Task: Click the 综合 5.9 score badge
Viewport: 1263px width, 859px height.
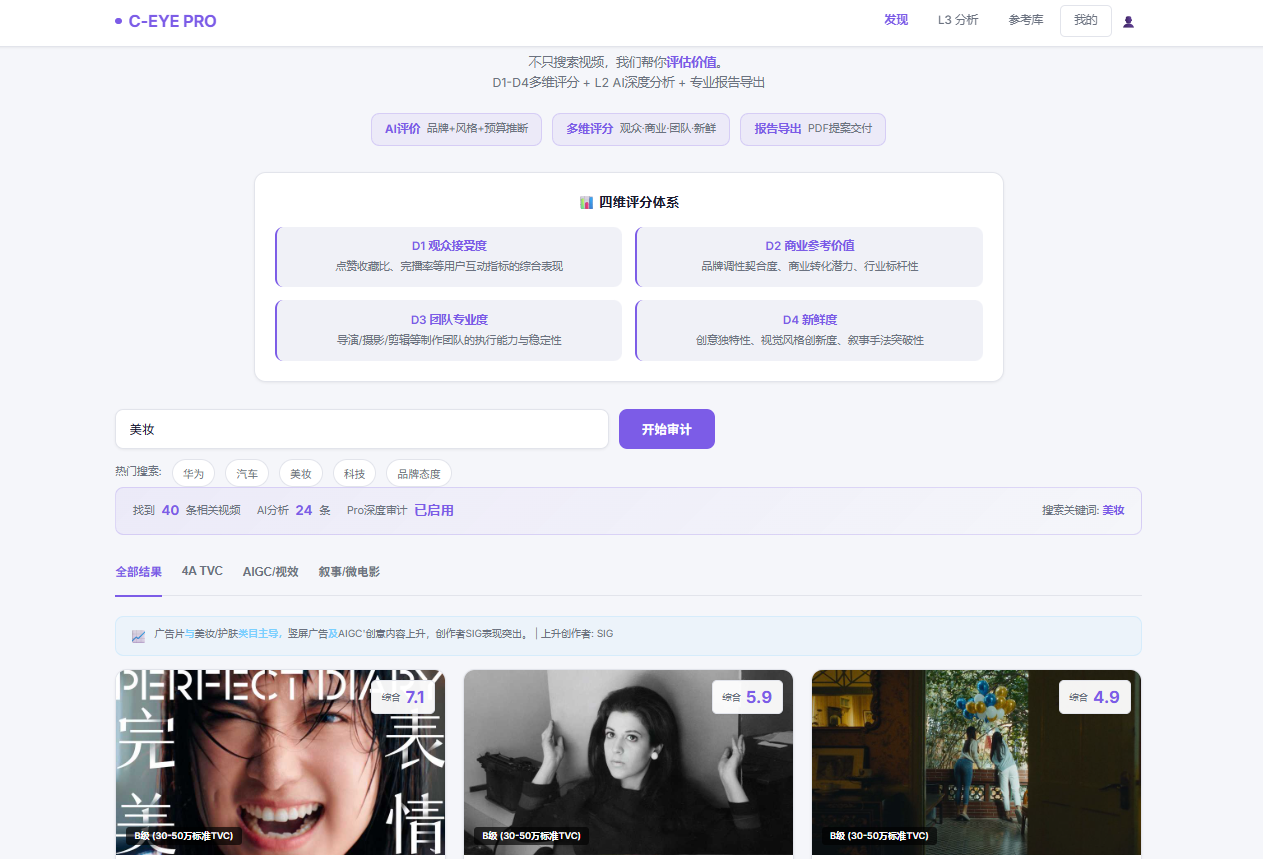Action: point(747,697)
